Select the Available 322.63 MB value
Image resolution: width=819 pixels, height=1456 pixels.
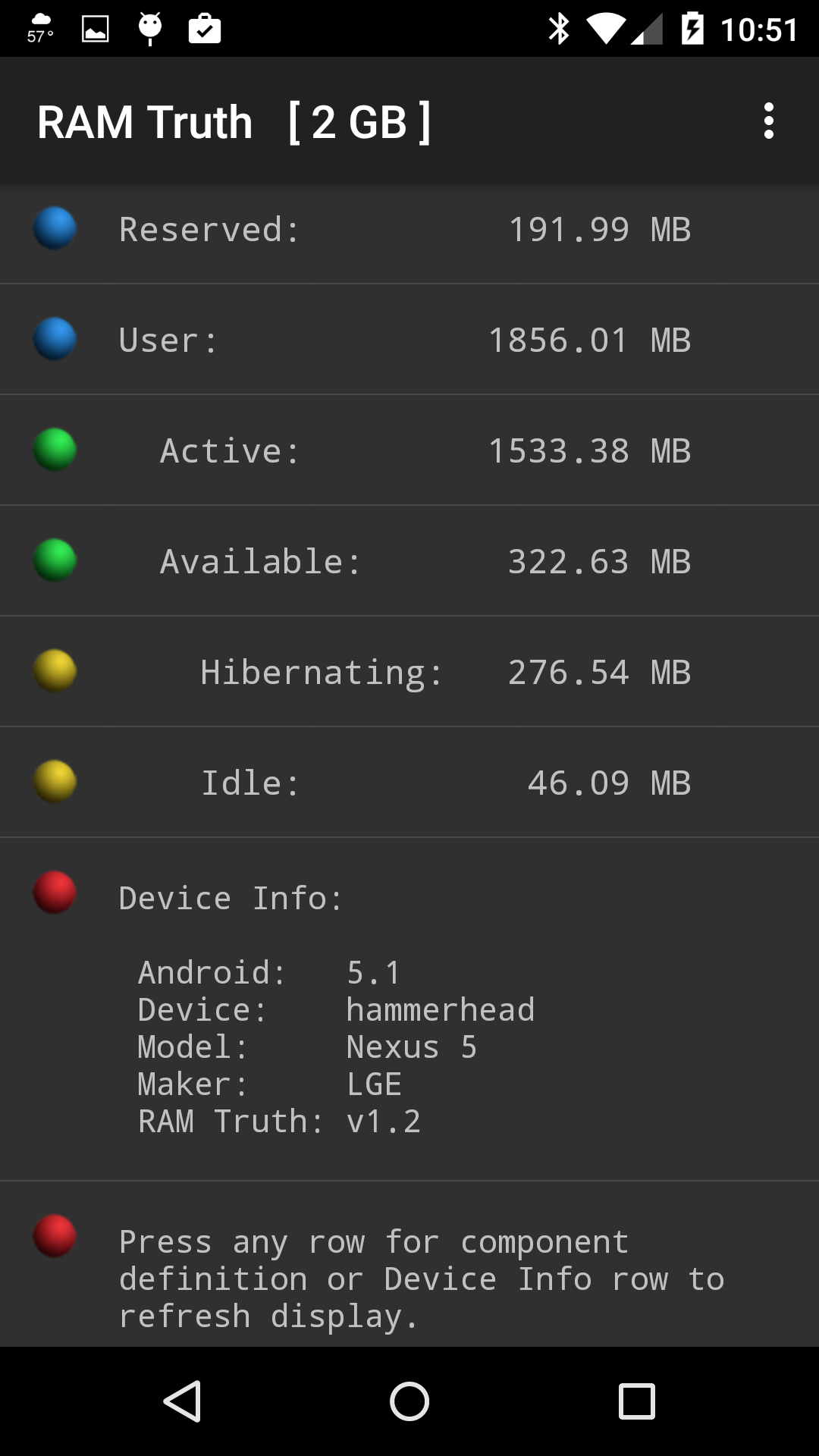point(599,562)
